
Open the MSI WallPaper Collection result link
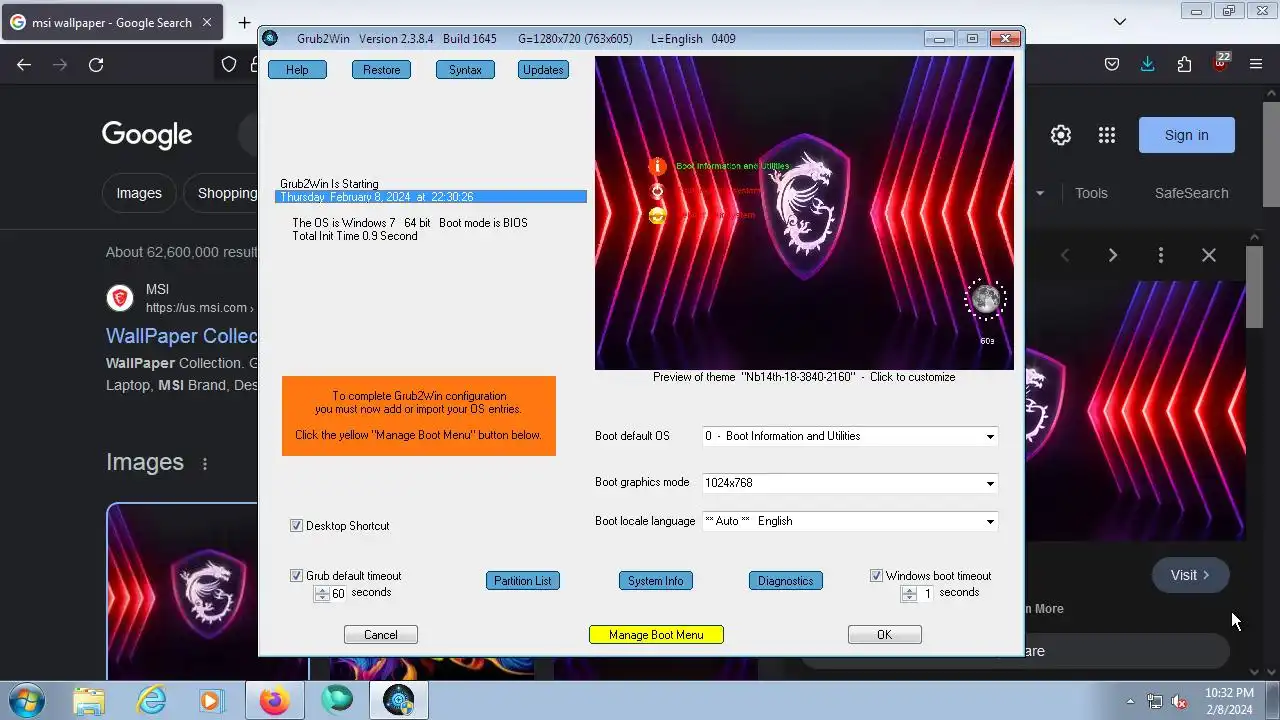182,336
